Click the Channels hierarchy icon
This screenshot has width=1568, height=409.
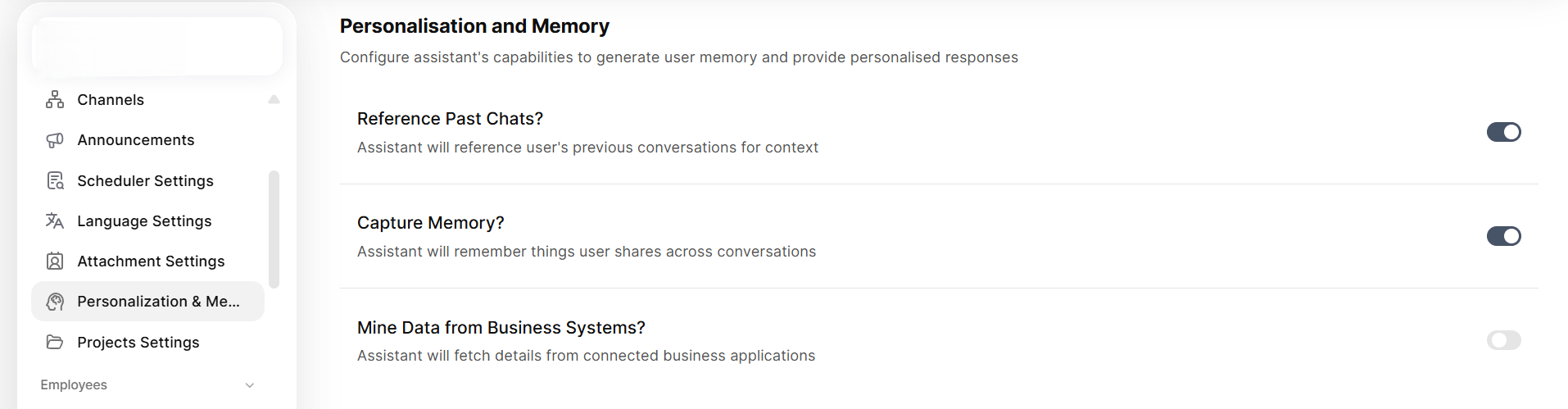[55, 100]
